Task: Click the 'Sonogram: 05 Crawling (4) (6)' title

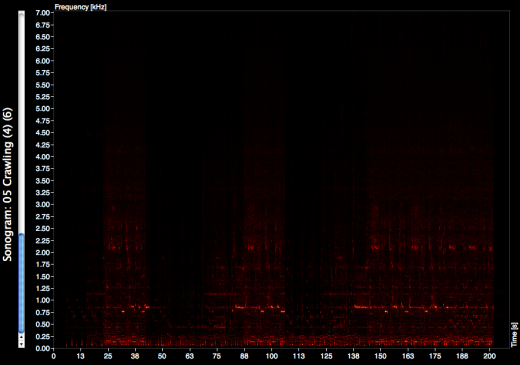Action: click(7, 184)
